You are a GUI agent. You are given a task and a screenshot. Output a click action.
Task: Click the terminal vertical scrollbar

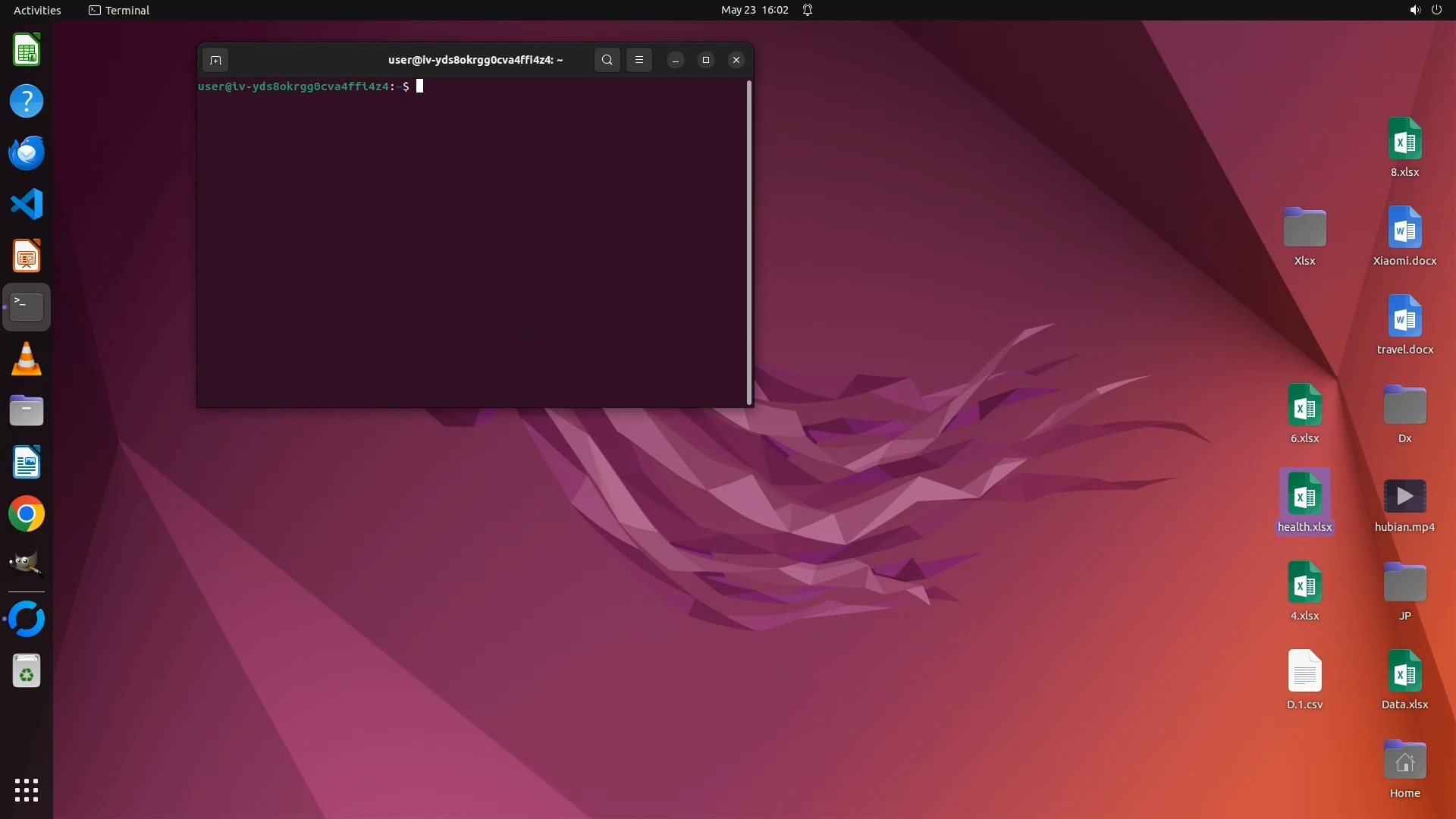click(x=749, y=243)
